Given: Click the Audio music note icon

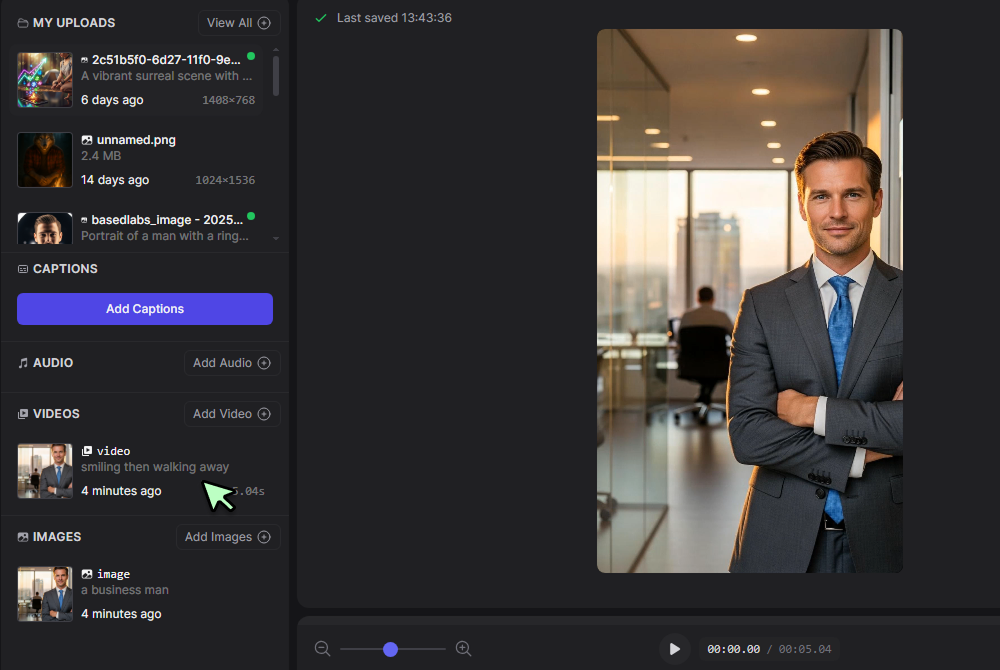Looking at the screenshot, I should (x=23, y=363).
